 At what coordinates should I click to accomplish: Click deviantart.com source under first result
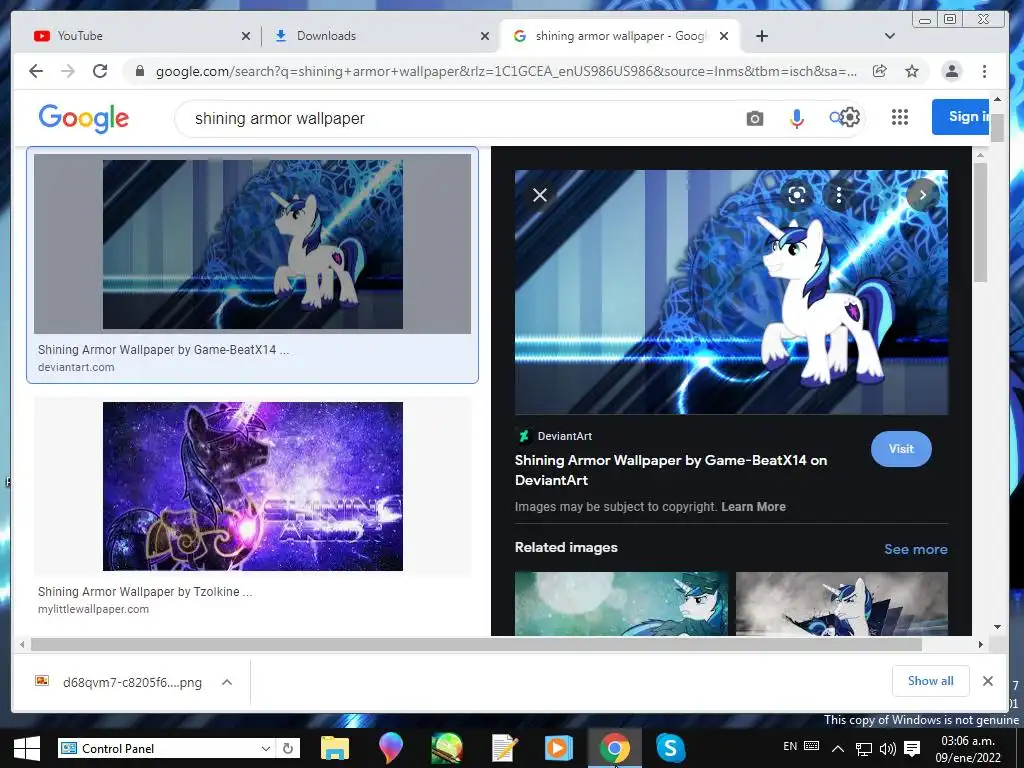76,367
